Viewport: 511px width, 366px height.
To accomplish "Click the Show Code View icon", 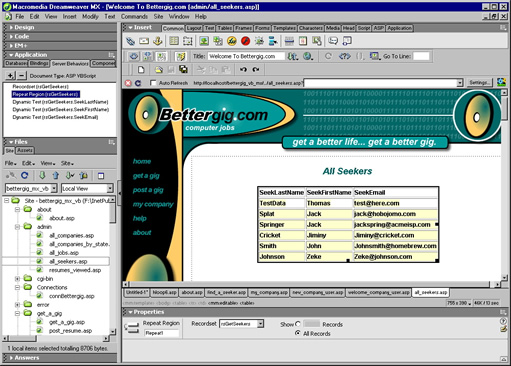I will pos(134,56).
